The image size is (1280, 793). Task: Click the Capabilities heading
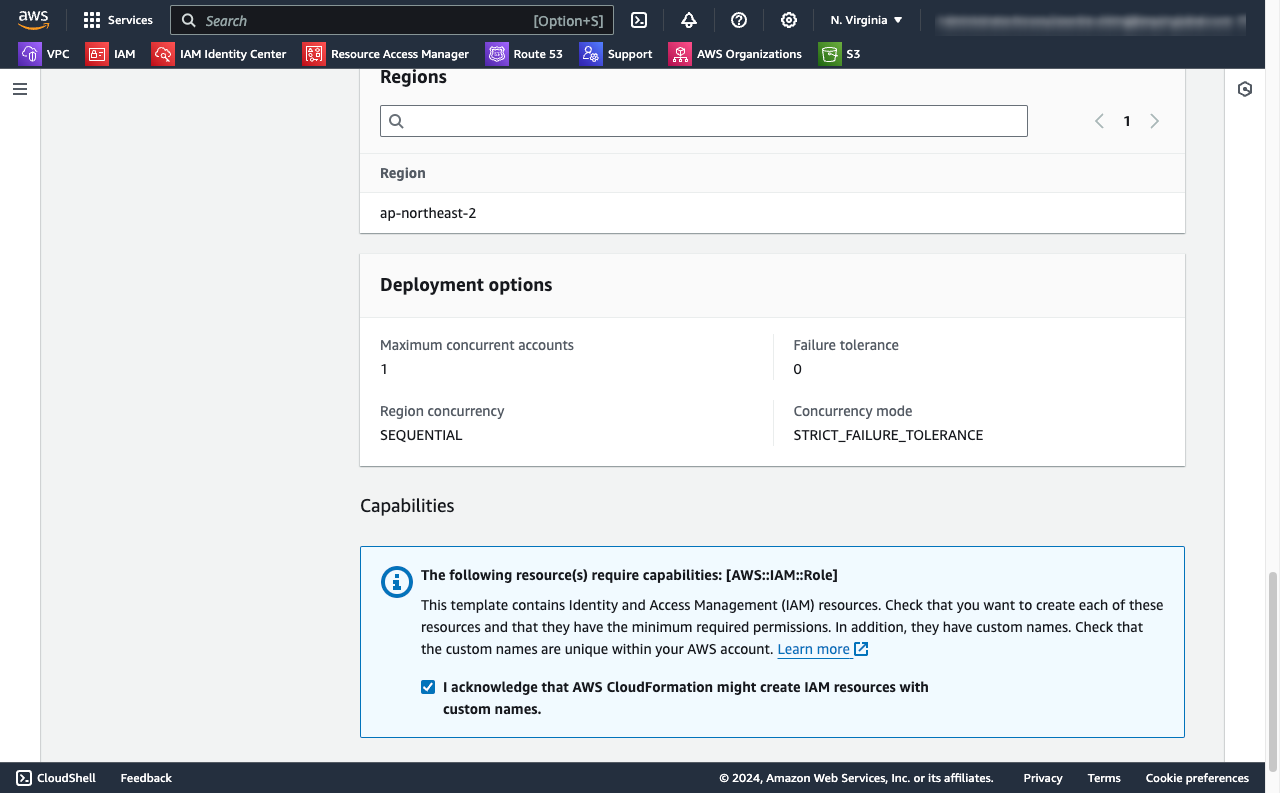(x=407, y=506)
